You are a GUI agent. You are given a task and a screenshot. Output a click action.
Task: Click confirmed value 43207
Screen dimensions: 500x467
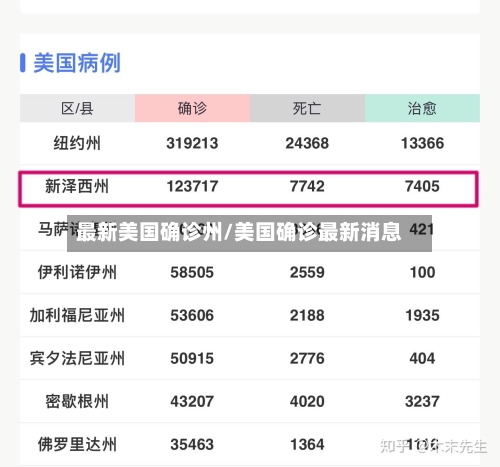(192, 401)
